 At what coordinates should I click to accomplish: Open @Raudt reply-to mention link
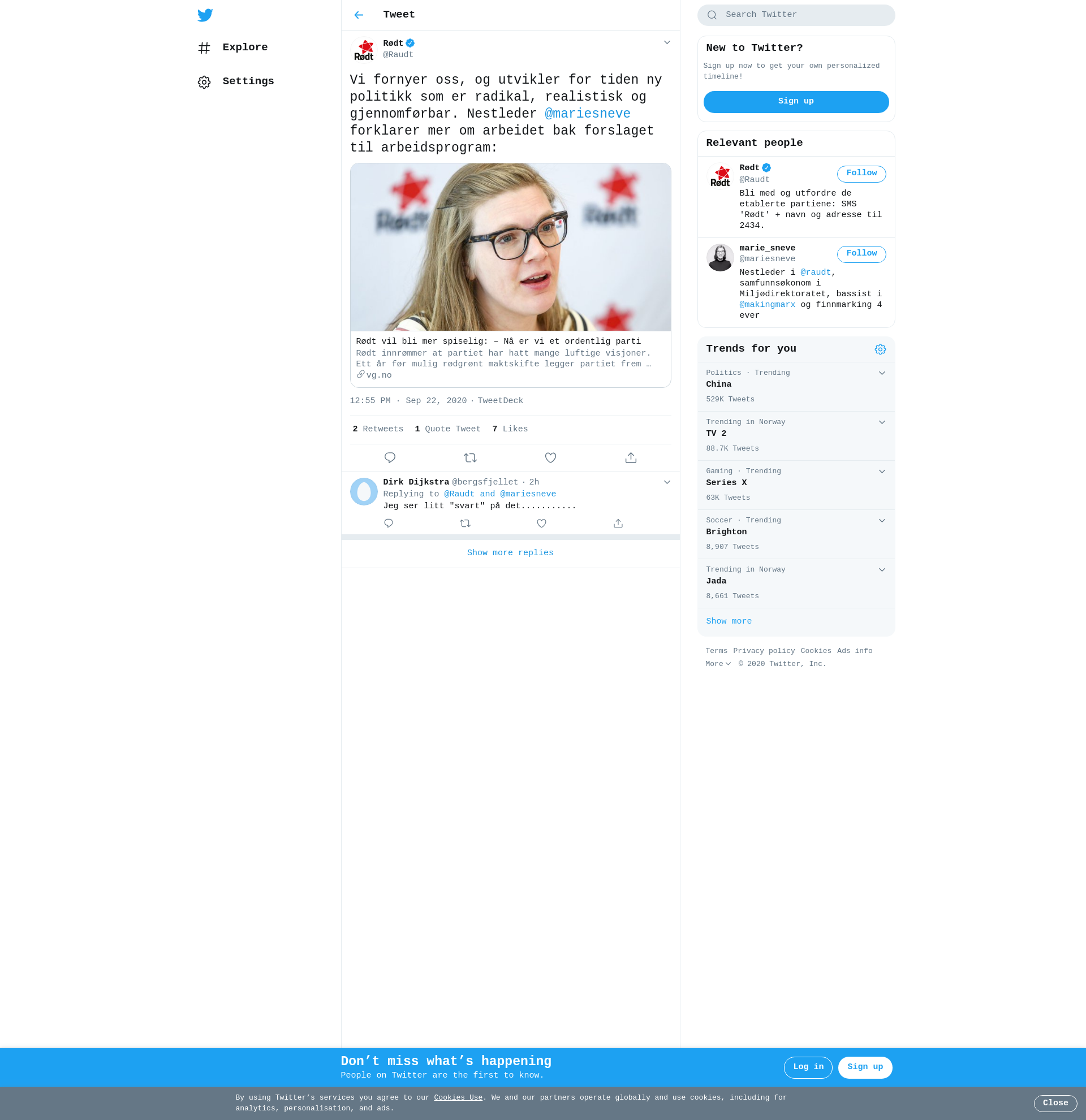[459, 494]
